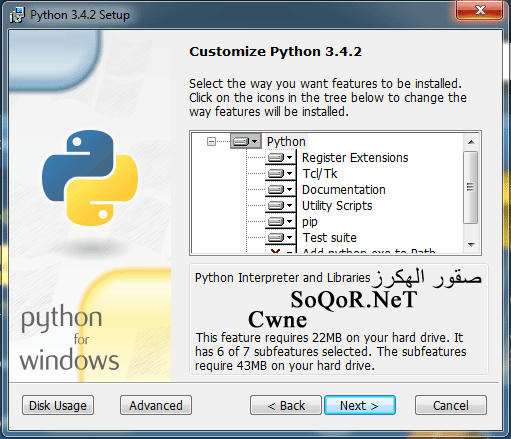The height and width of the screenshot is (439, 511).
Task: Open Test suite feature dropdown icon
Action: [281, 237]
